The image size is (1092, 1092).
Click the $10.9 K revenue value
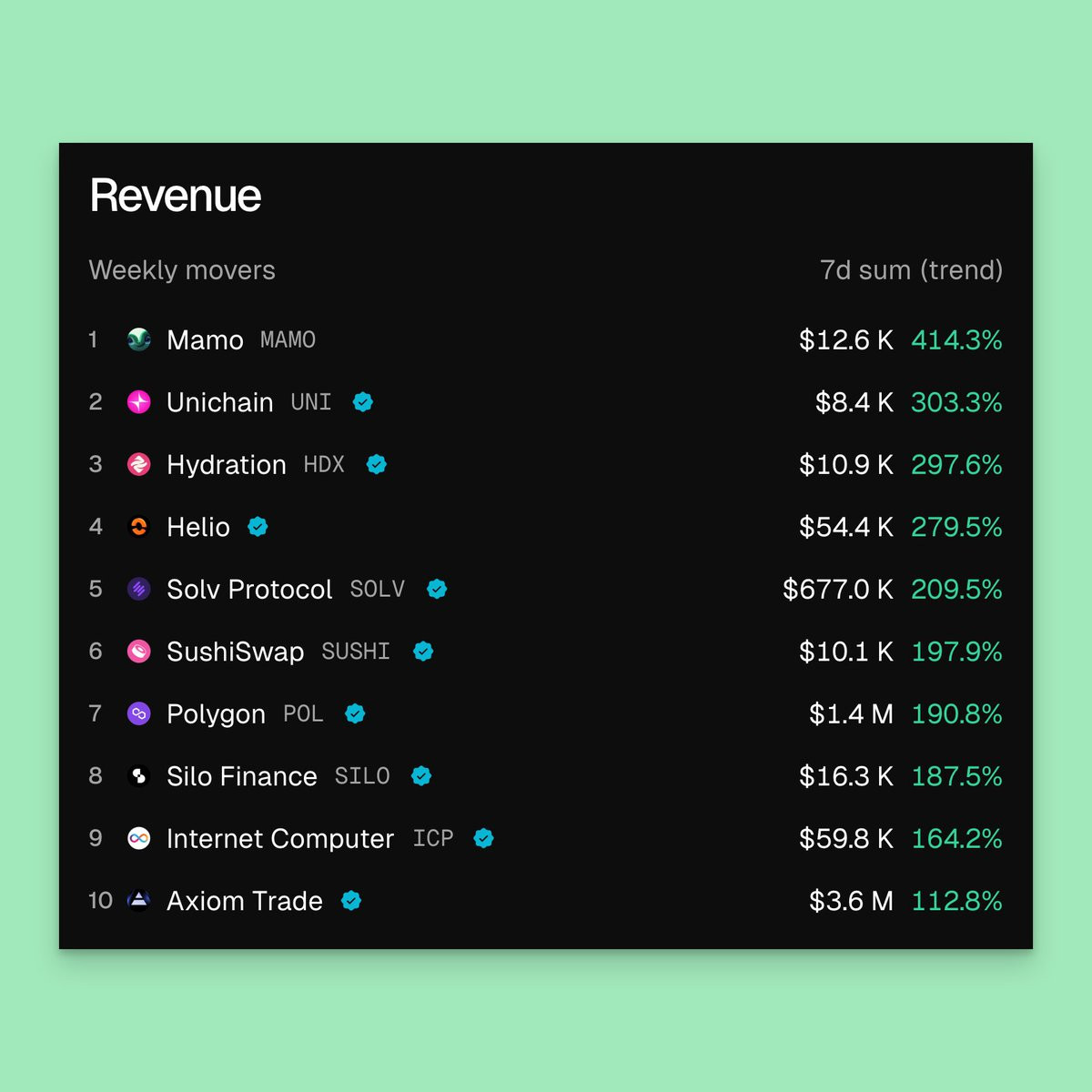click(846, 465)
